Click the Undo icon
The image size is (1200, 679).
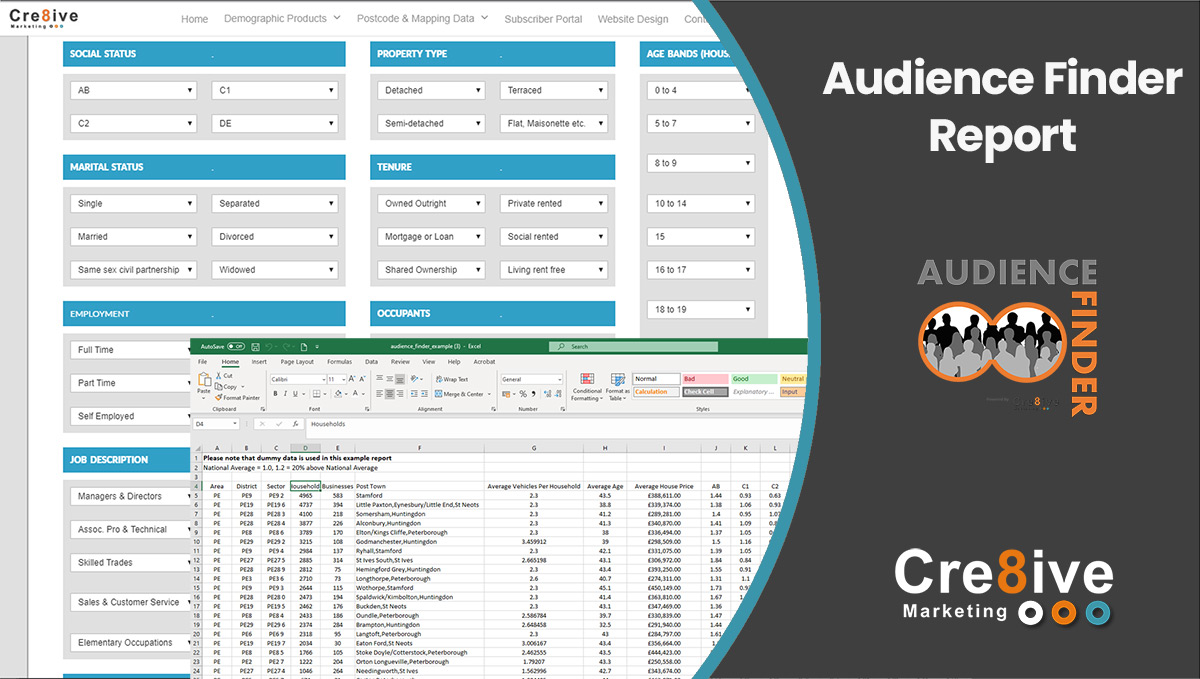[269, 346]
